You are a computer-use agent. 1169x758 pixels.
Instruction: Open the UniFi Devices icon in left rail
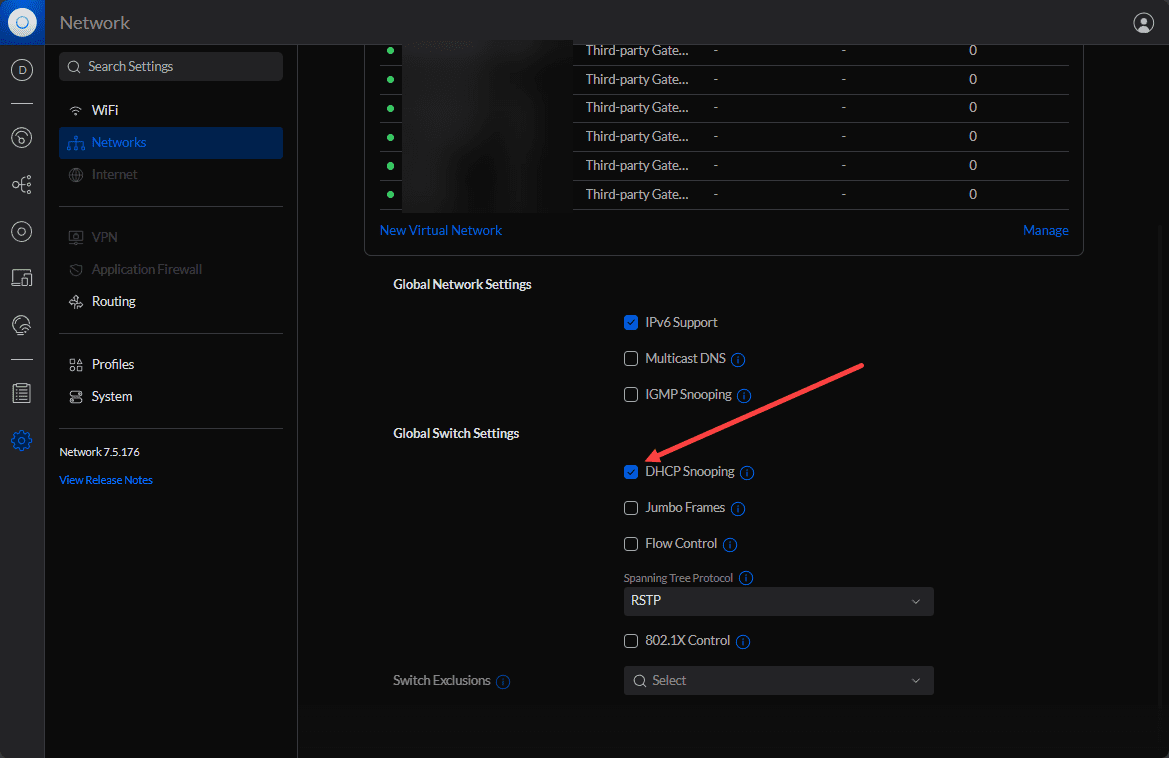(22, 232)
